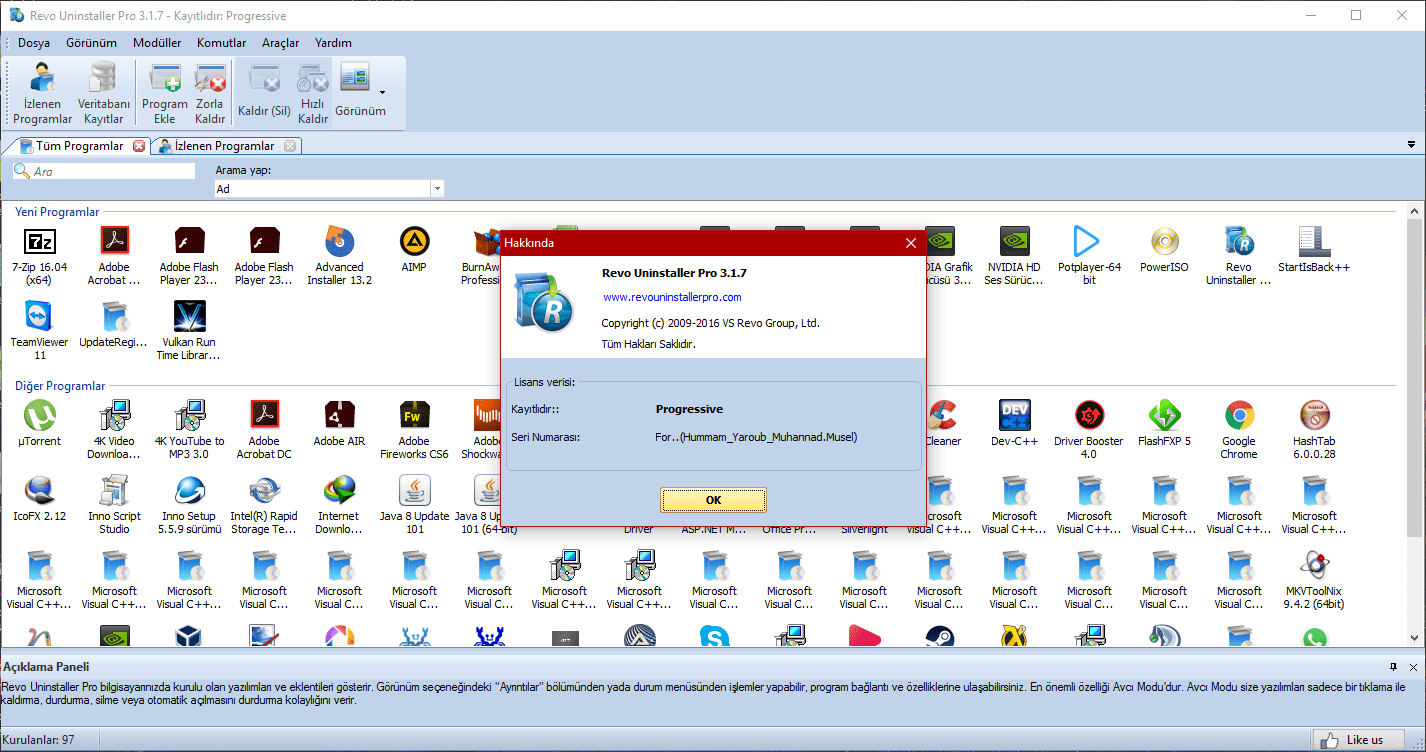1426x752 pixels.
Task: Toggle the pin on Açıklama Paneli
Action: (x=1393, y=666)
